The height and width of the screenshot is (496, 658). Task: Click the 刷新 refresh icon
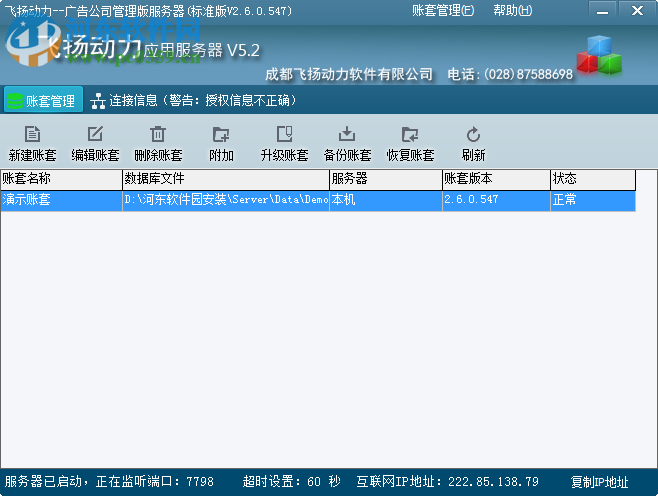(x=473, y=135)
